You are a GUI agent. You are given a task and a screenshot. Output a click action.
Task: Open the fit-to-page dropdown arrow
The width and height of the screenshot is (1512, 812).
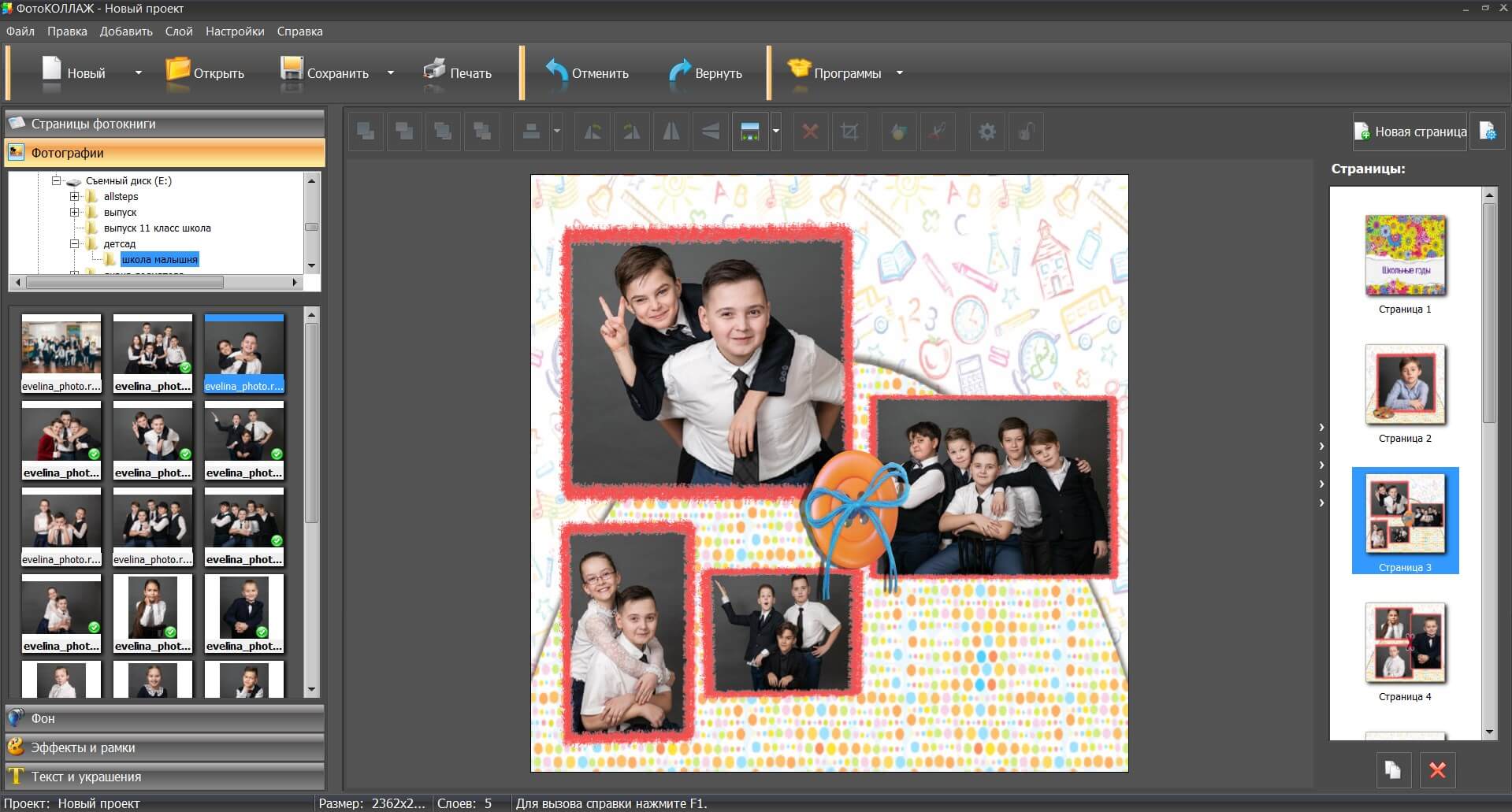[x=776, y=132]
